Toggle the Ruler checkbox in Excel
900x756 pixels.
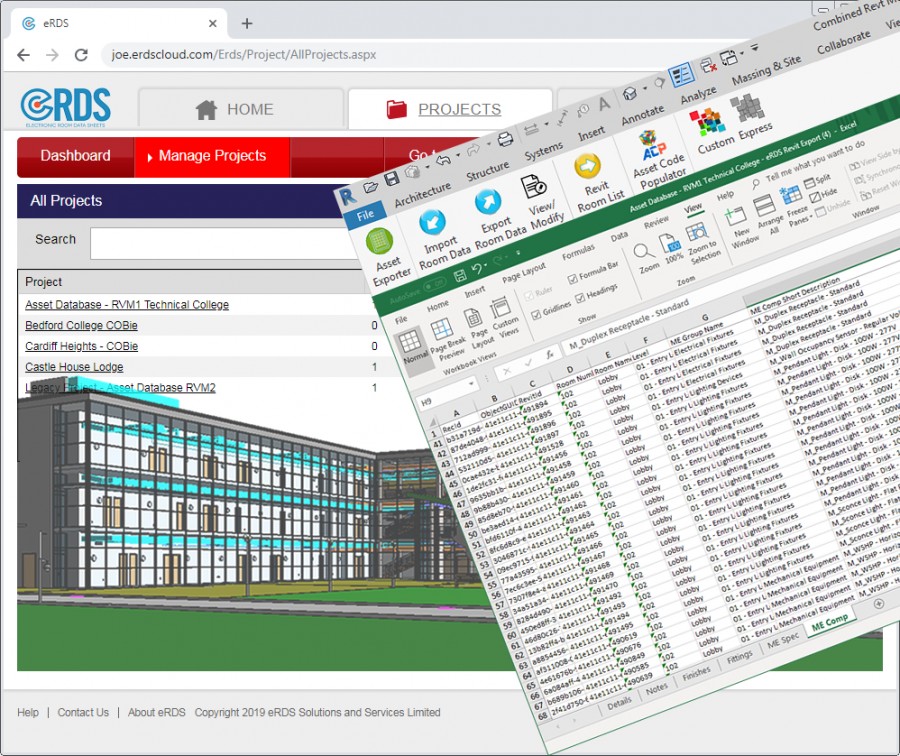(529, 296)
